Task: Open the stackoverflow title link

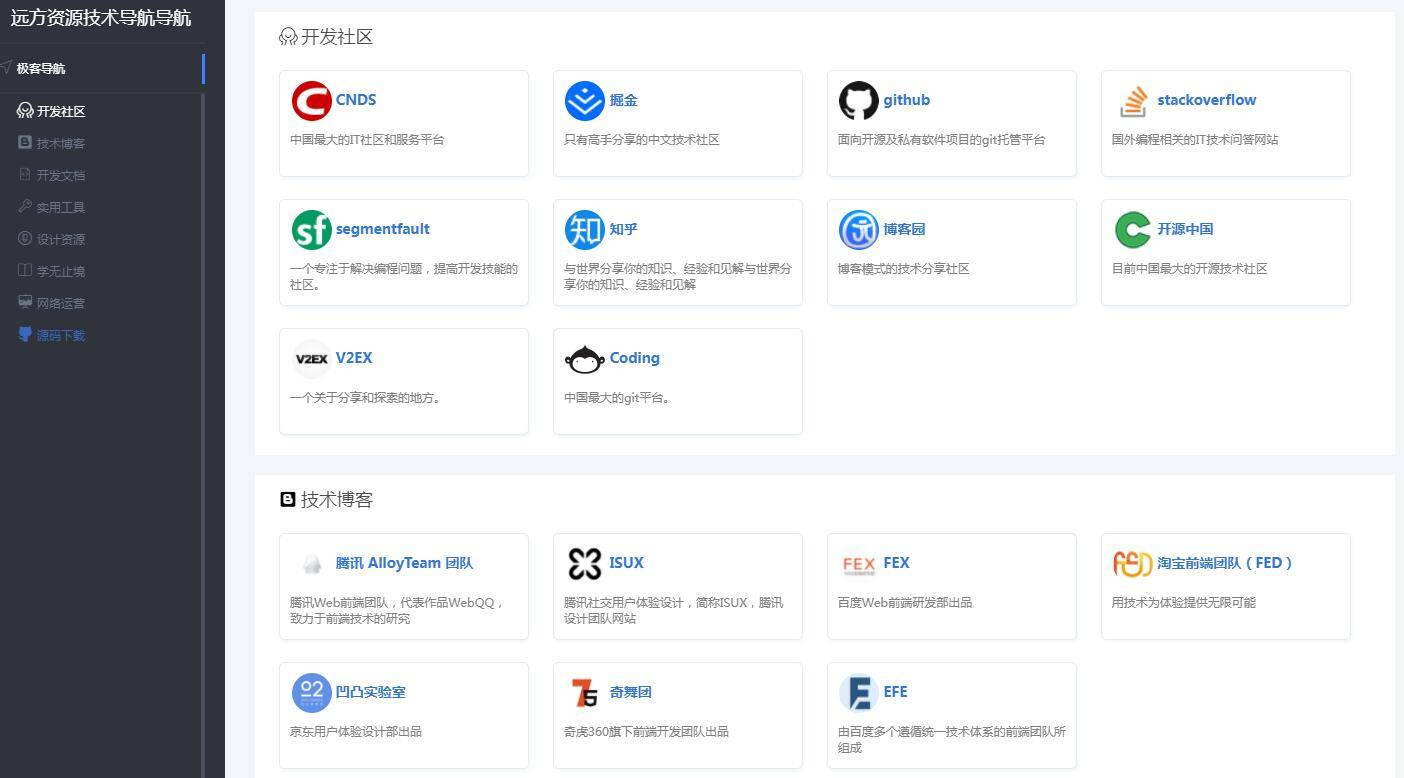Action: pyautogui.click(x=1207, y=100)
